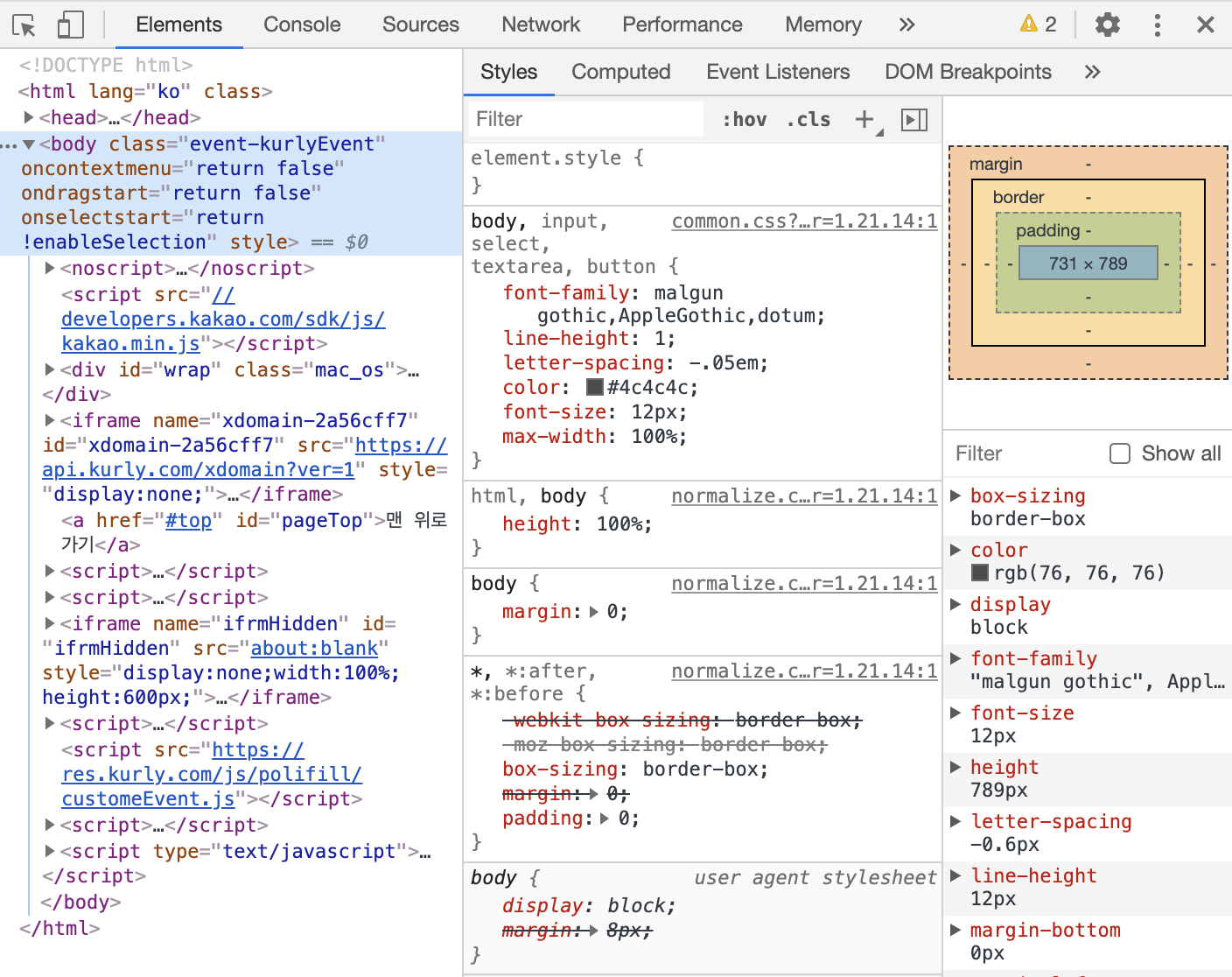
Task: Follow the about:blank src link
Action: (x=315, y=649)
